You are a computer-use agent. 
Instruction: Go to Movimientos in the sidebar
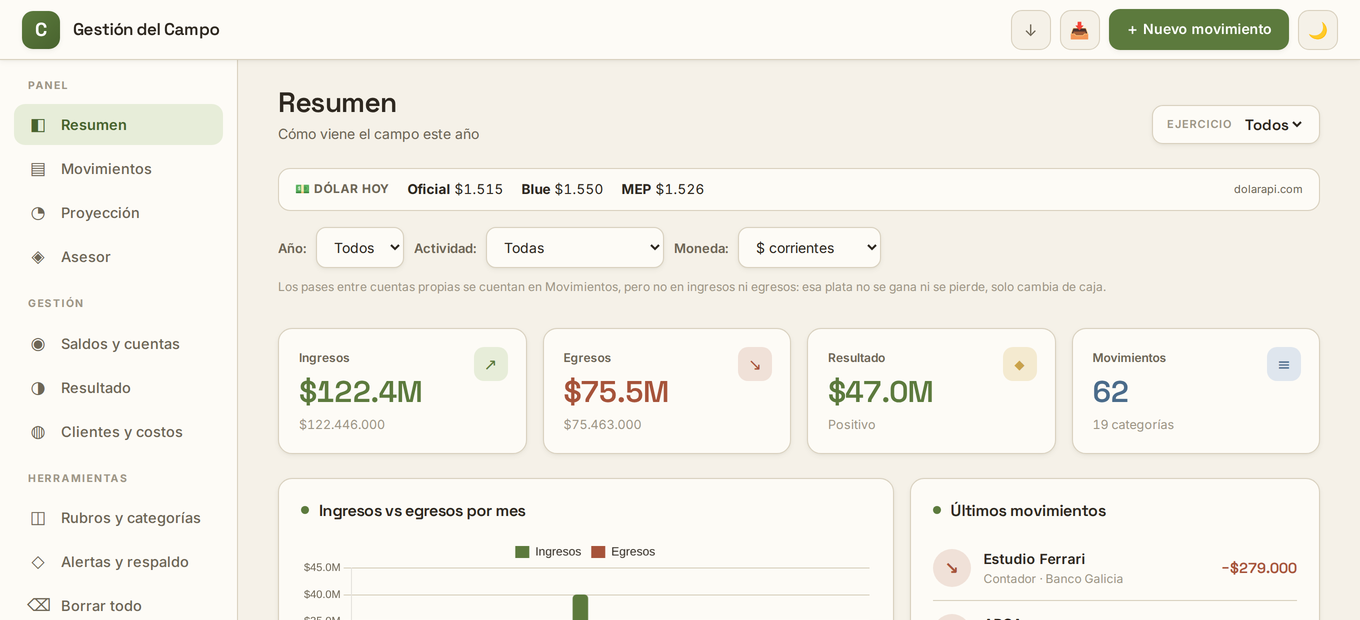118,169
